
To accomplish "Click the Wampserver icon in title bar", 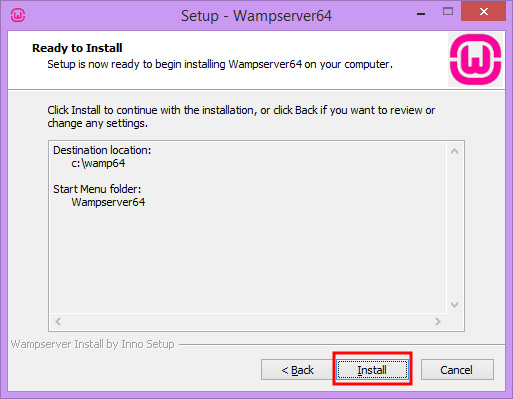I will [x=18, y=15].
